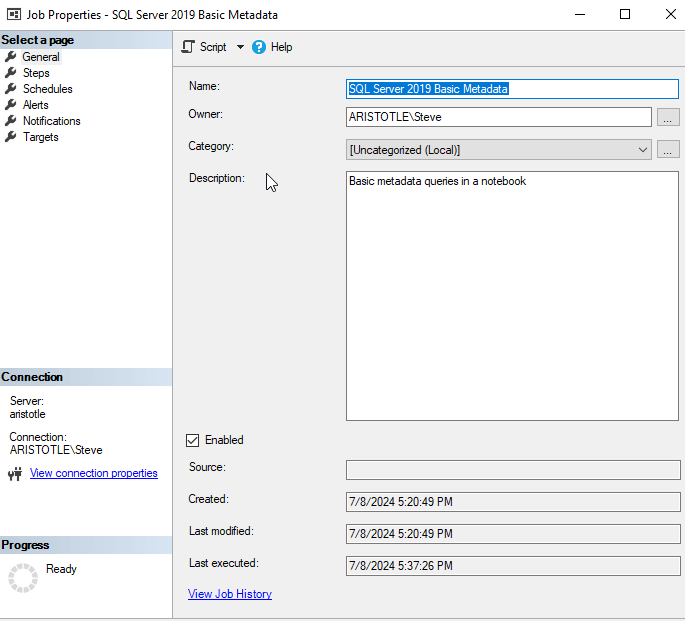Close the Job Properties window
This screenshot has height=621, width=685.
click(x=671, y=14)
